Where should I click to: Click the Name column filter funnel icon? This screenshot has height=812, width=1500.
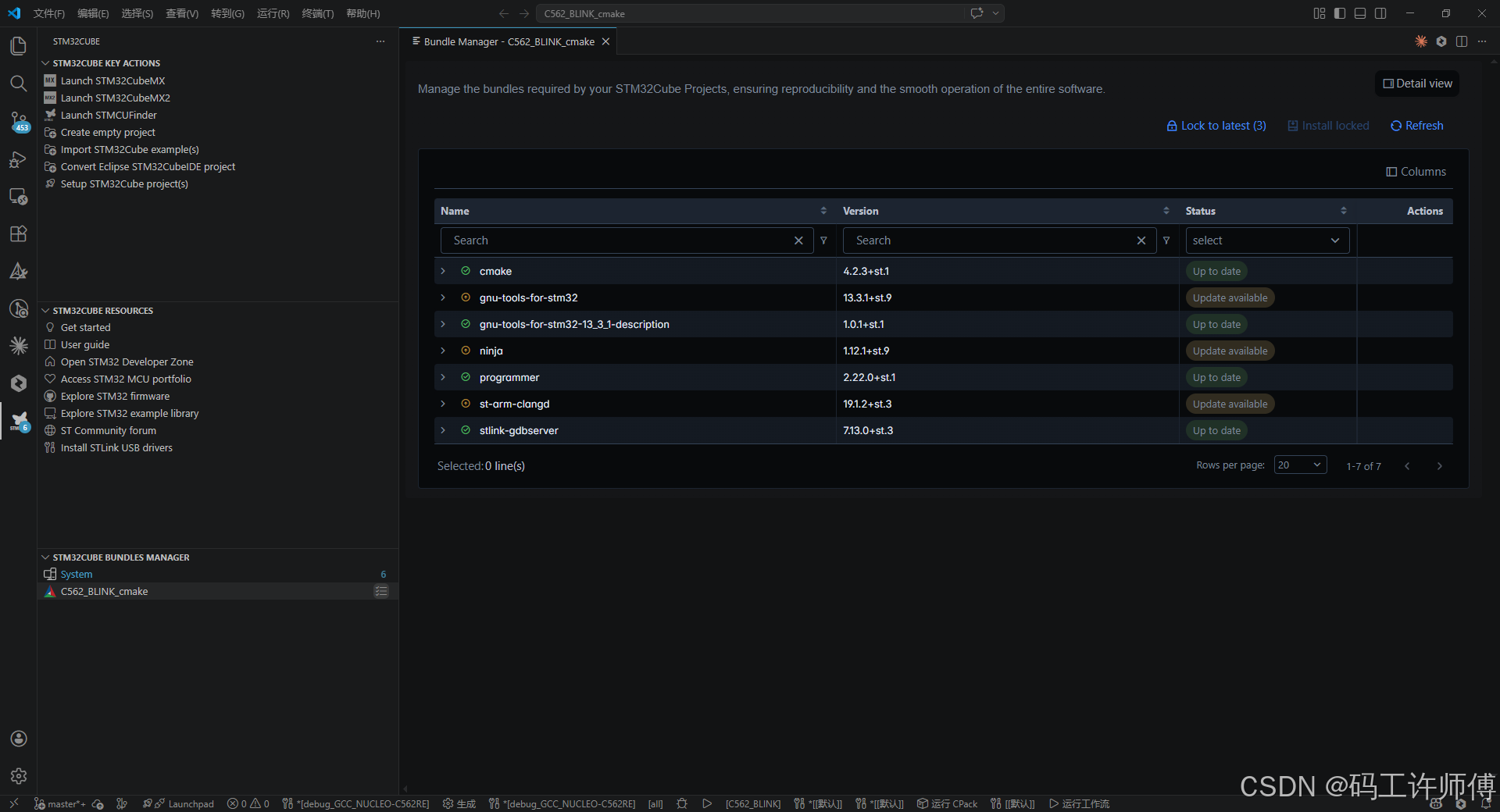(x=823, y=240)
